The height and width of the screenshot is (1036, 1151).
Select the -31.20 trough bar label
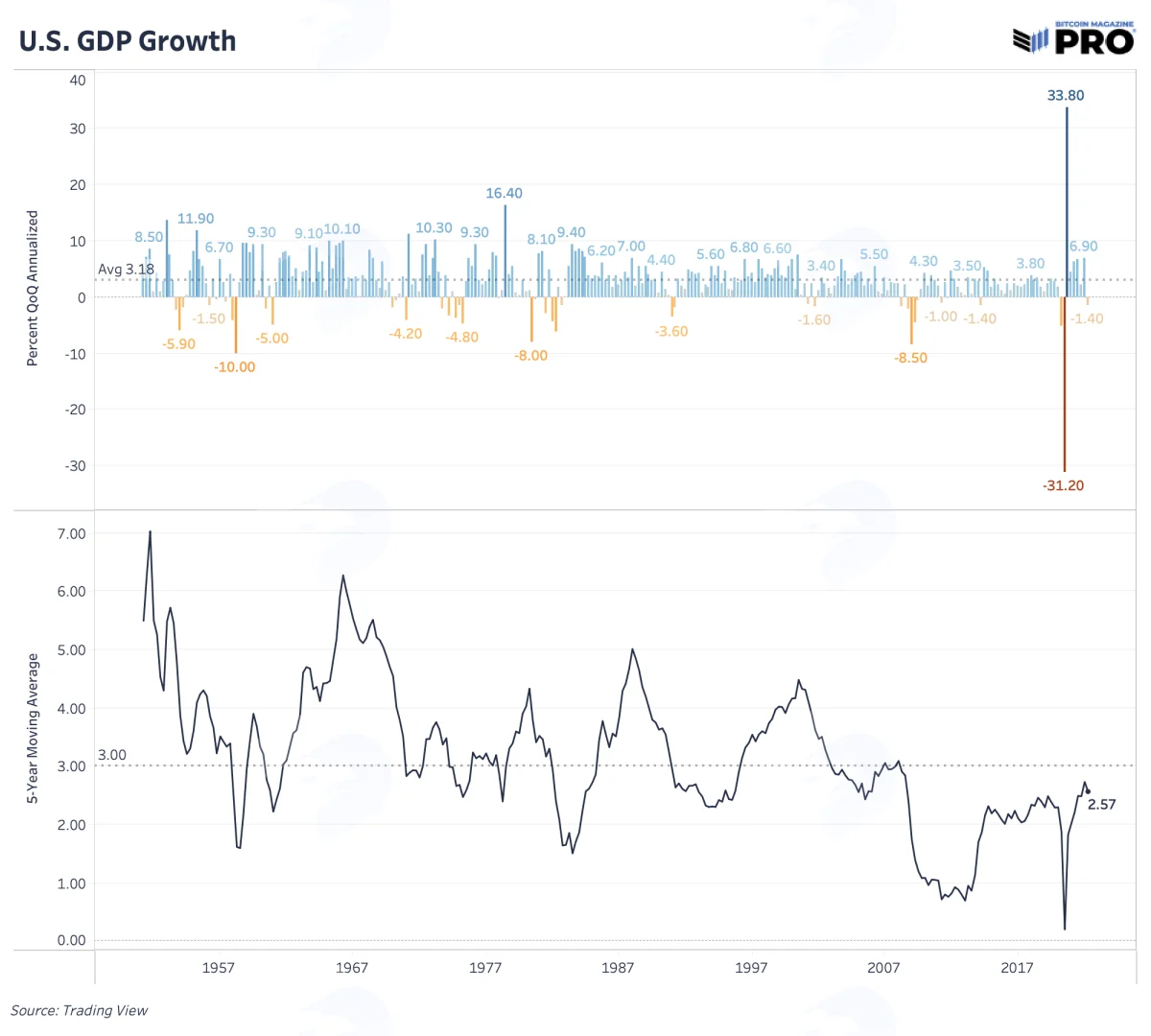click(1063, 485)
